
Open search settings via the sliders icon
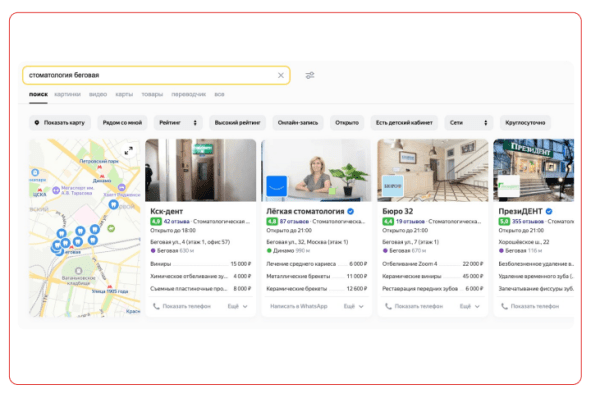point(310,75)
